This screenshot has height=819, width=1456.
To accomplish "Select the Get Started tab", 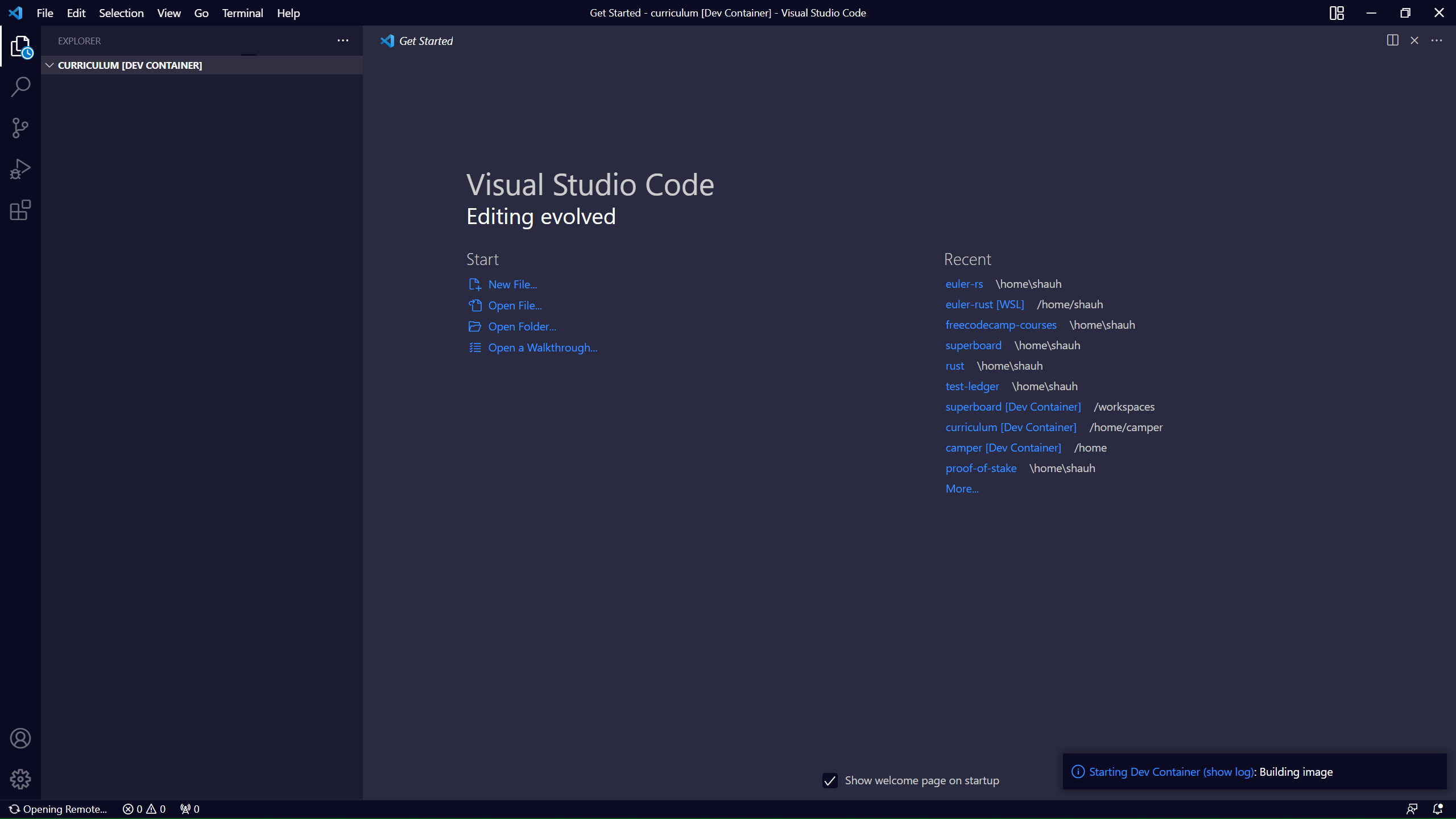I will pyautogui.click(x=416, y=41).
